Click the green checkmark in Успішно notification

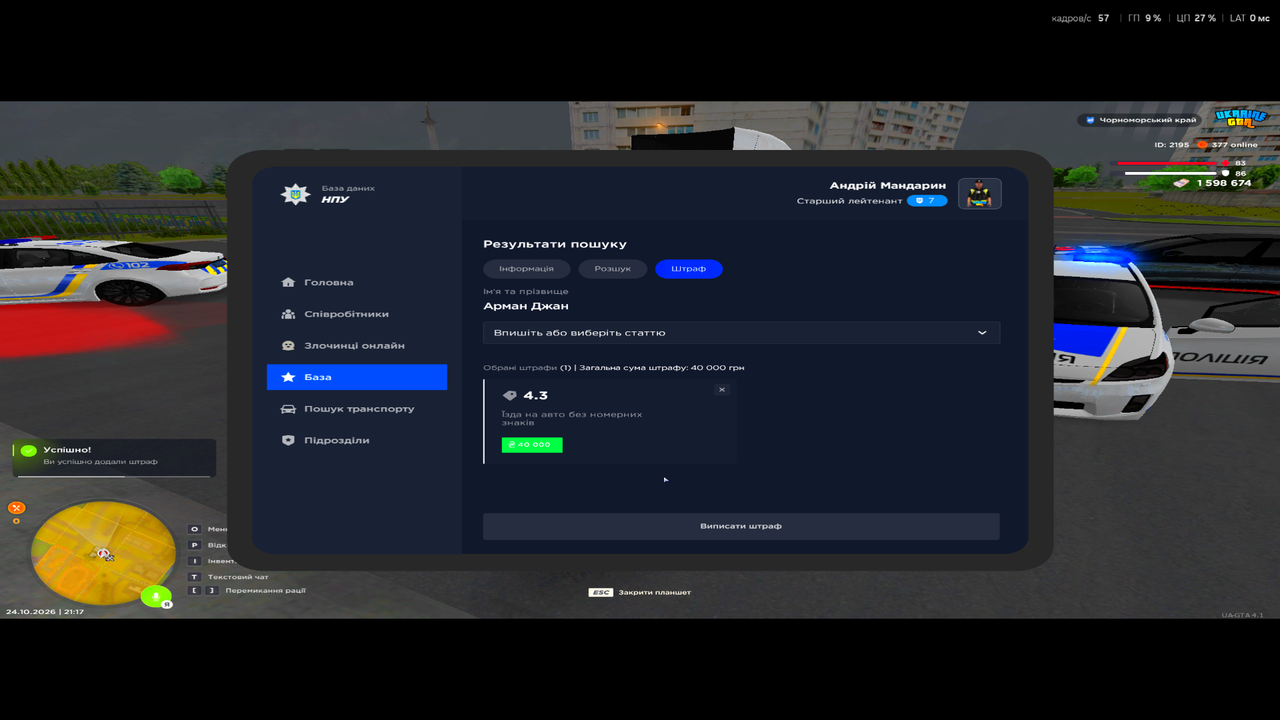pos(28,452)
